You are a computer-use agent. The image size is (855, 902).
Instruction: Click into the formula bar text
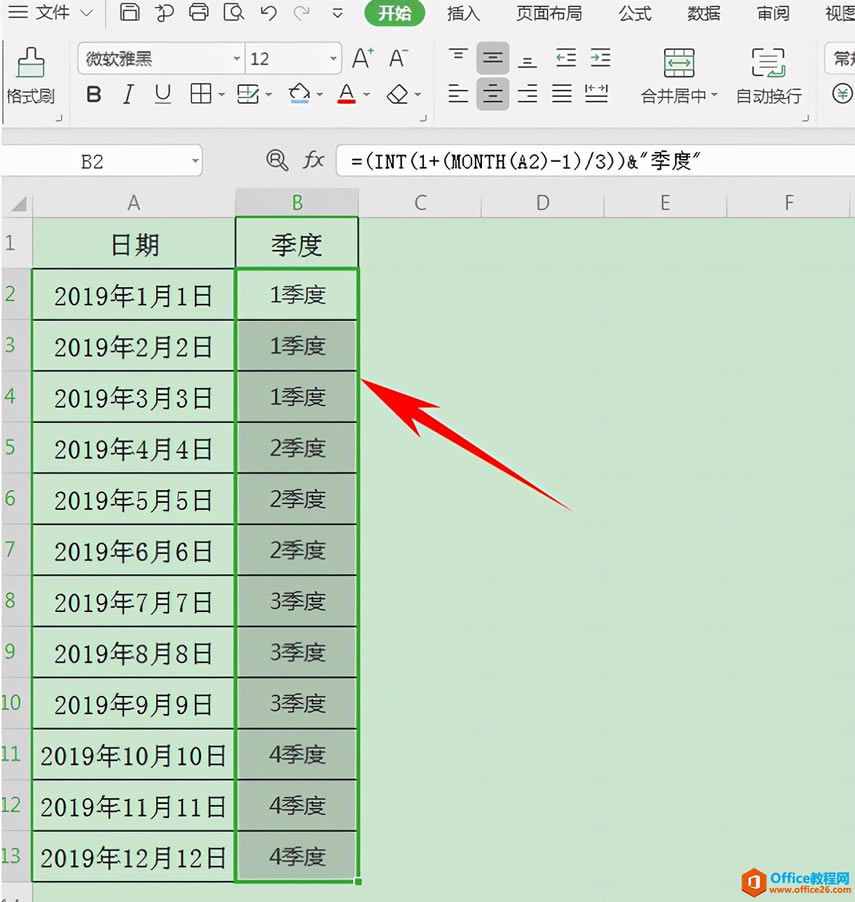[x=596, y=161]
